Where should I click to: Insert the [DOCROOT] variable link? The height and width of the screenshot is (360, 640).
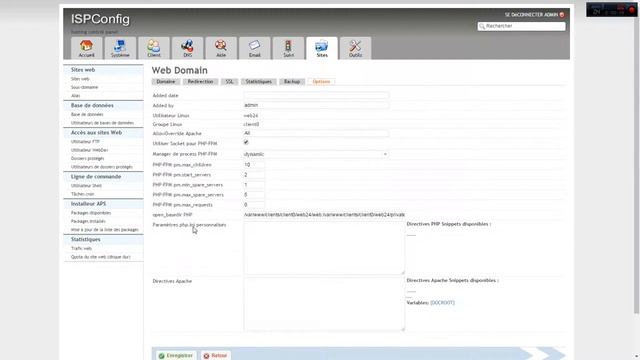[x=442, y=303]
